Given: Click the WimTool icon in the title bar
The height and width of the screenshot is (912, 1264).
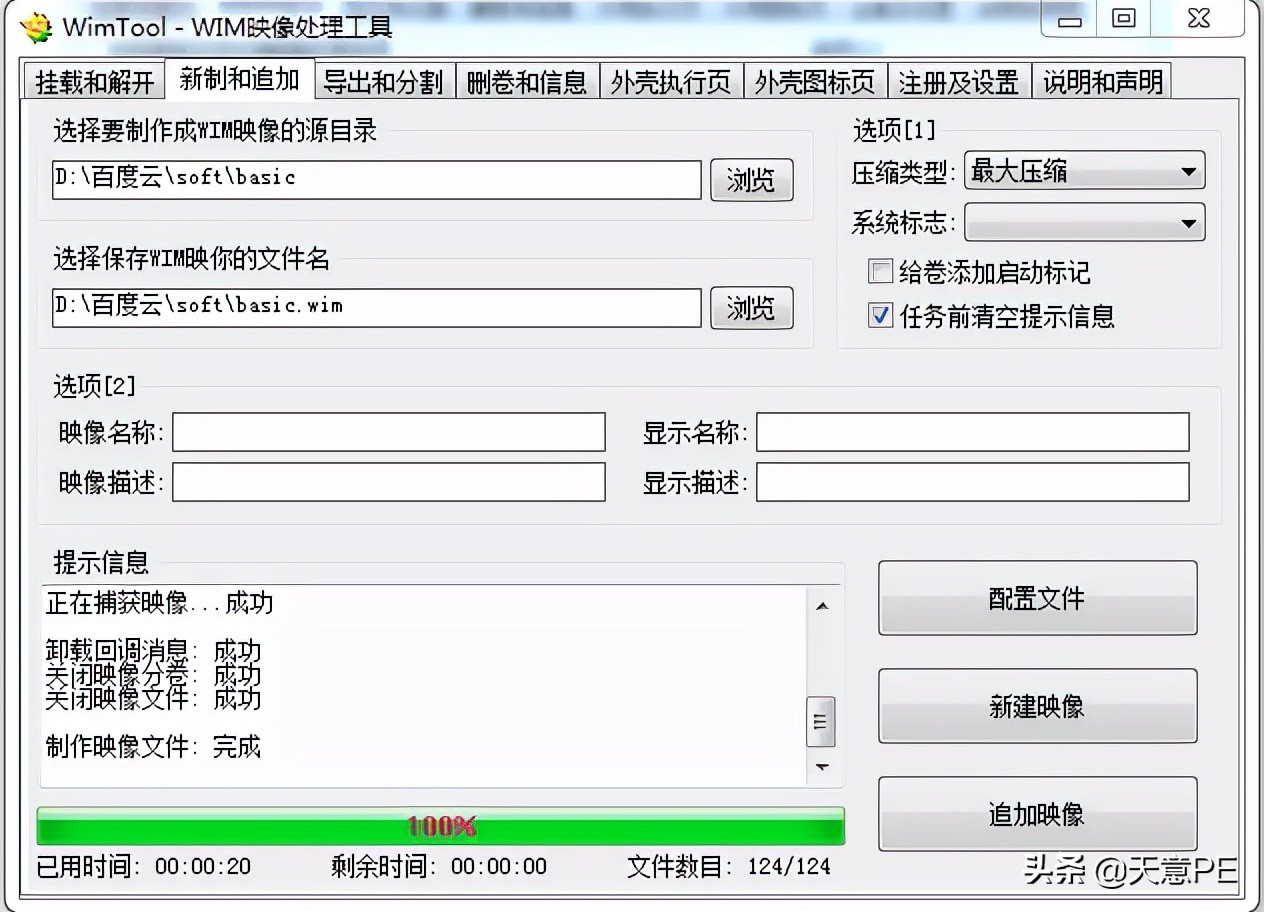Looking at the screenshot, I should (34, 27).
